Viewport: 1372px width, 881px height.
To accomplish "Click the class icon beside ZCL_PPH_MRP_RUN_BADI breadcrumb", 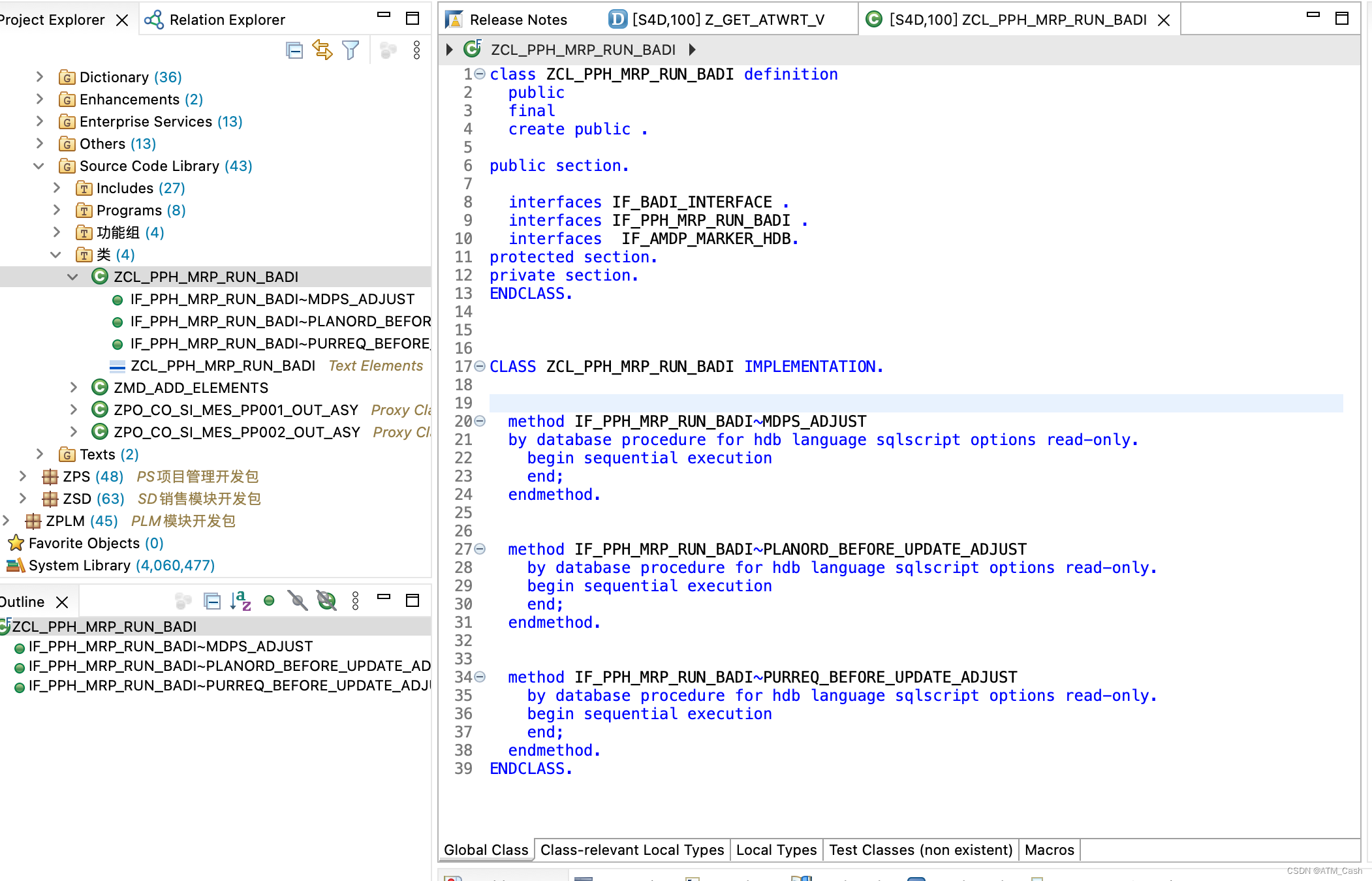I will 473,50.
